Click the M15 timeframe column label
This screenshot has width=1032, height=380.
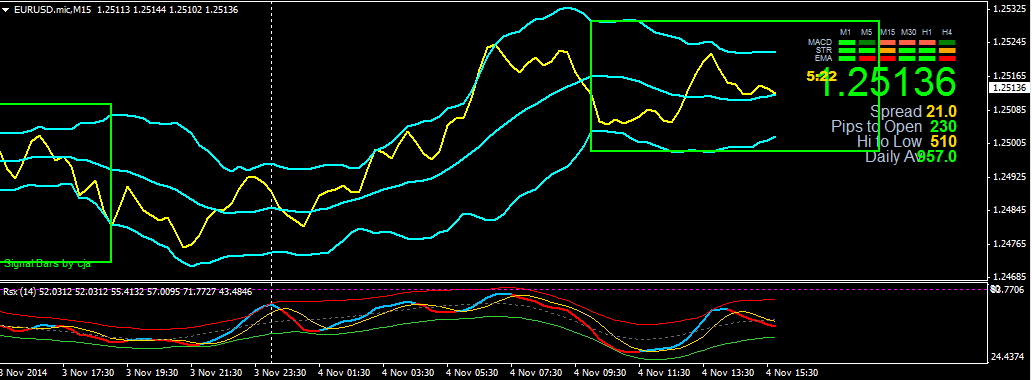pos(888,32)
